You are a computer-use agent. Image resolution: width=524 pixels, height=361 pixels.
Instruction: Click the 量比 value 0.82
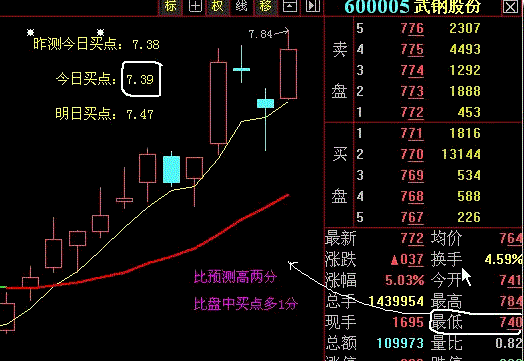[x=509, y=343]
